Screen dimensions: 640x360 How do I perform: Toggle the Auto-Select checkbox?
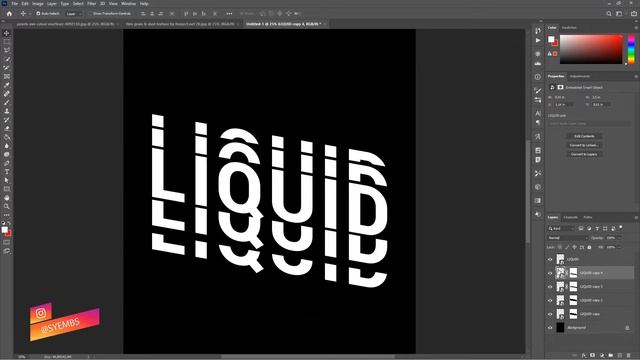[x=38, y=13]
